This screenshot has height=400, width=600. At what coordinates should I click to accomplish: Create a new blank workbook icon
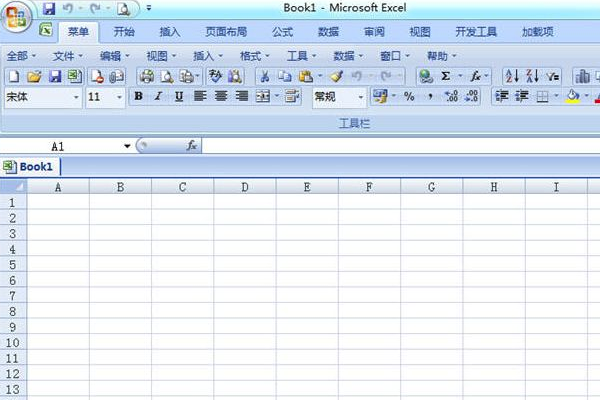14,76
